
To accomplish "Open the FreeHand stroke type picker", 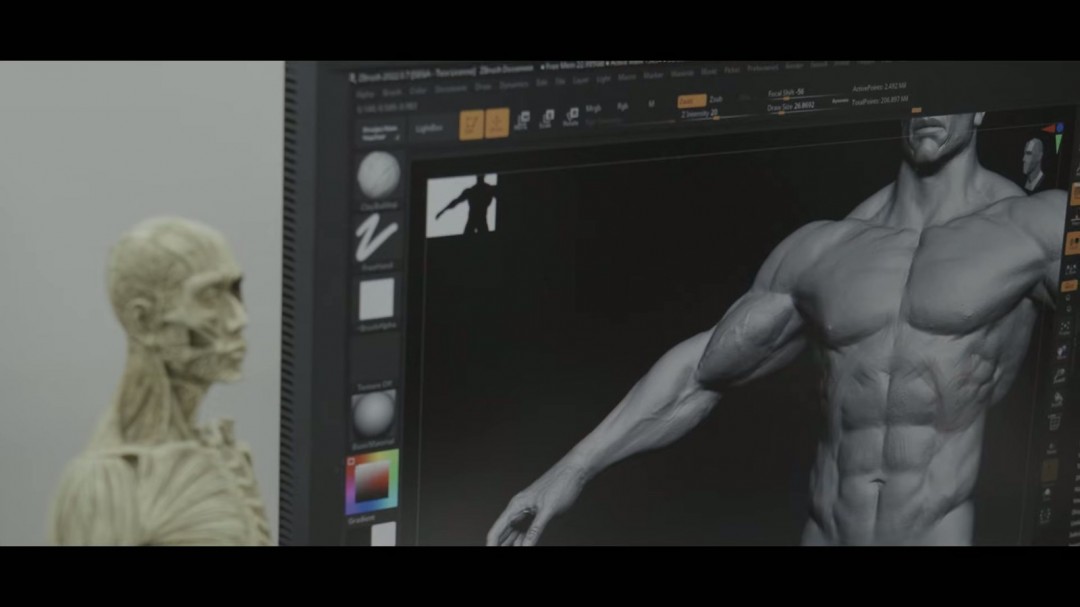I will coord(377,238).
